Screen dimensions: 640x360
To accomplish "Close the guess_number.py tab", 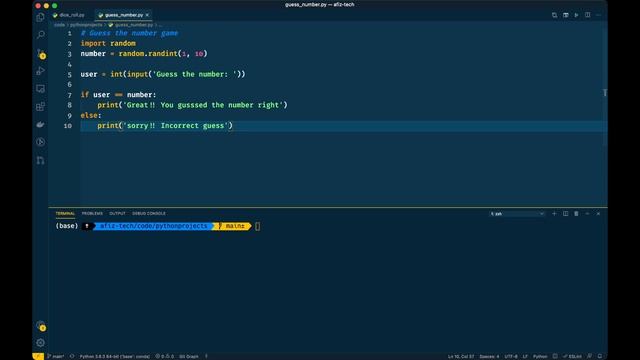I will [x=147, y=15].
